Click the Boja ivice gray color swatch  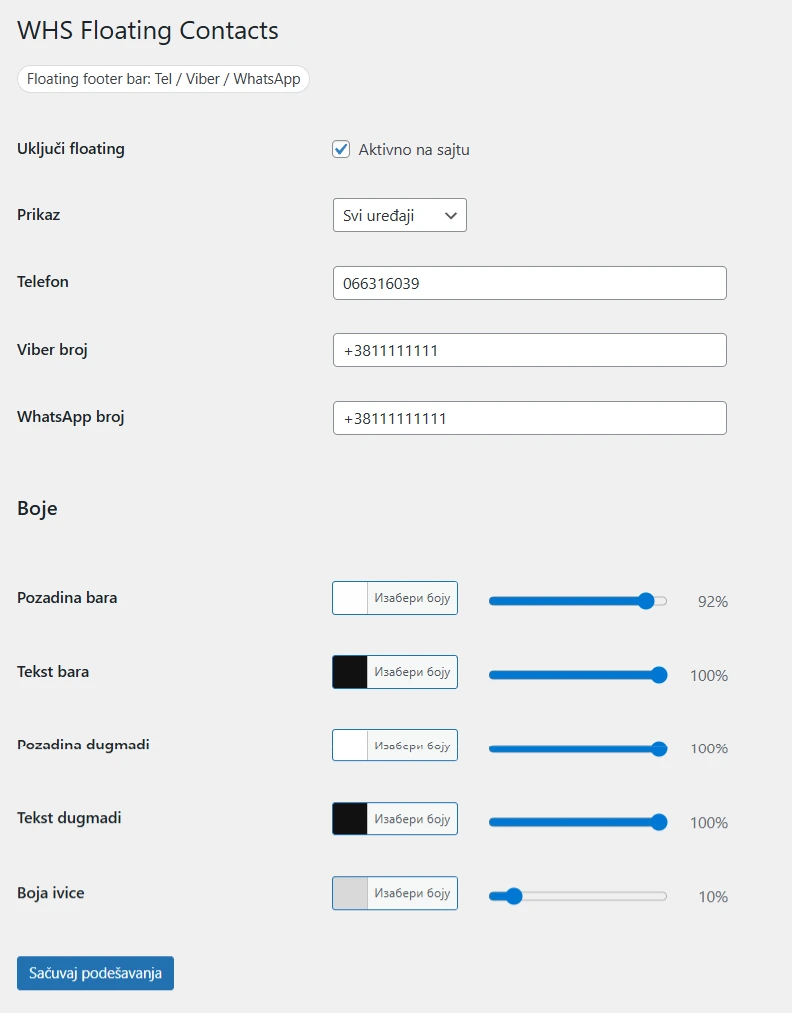click(350, 893)
